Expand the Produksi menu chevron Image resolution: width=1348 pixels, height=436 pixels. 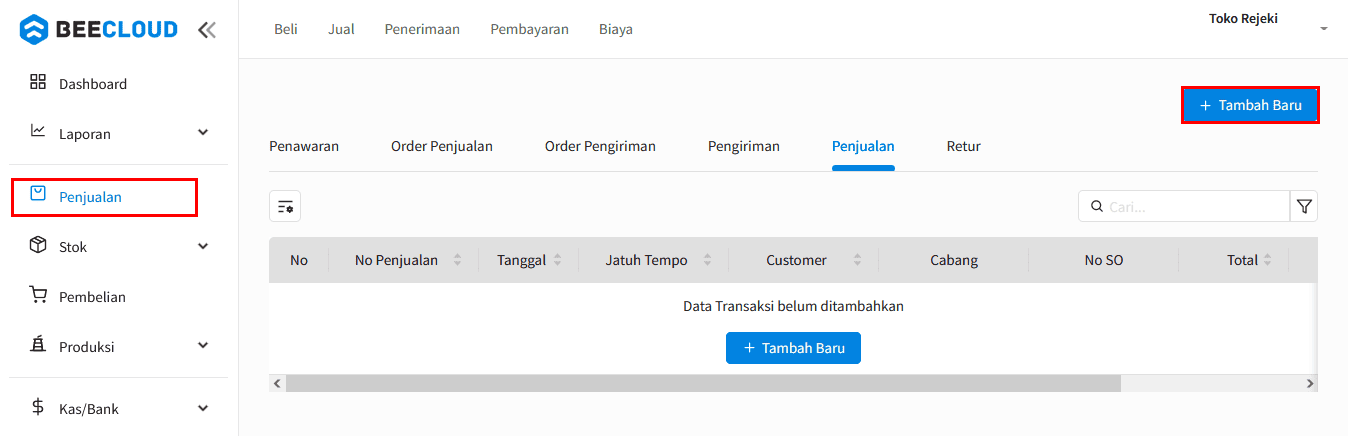(203, 346)
